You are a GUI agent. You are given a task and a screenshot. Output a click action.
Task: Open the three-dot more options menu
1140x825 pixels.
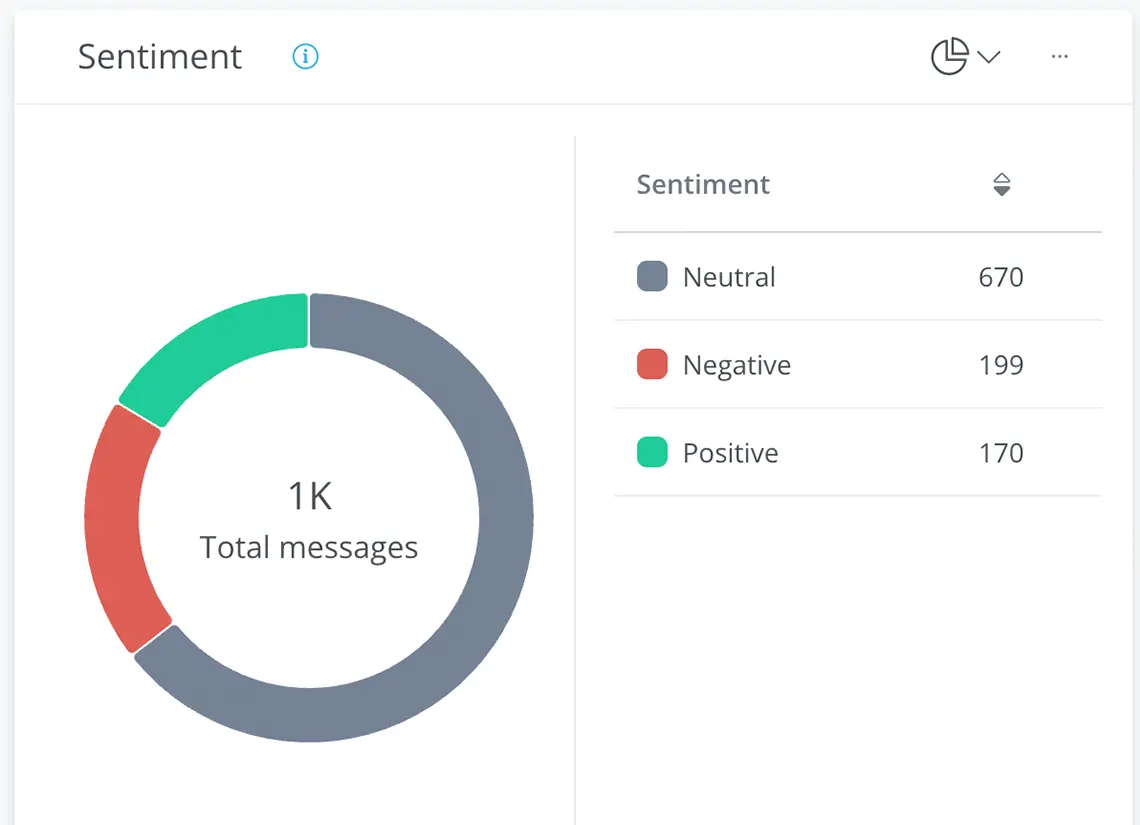(x=1060, y=57)
